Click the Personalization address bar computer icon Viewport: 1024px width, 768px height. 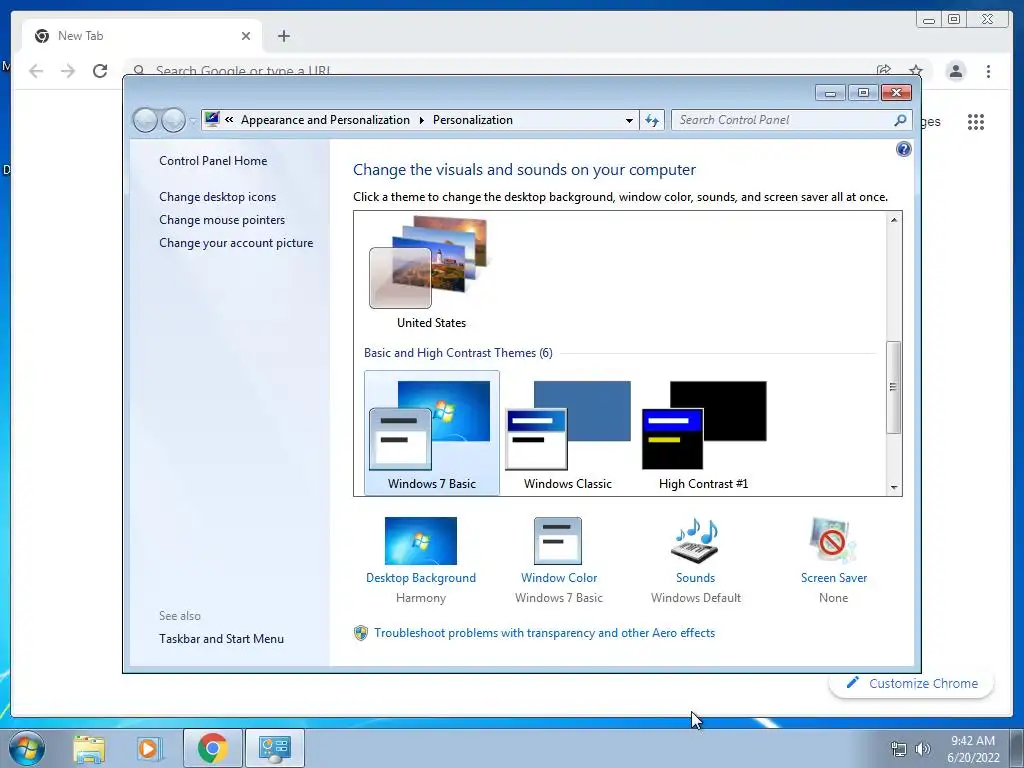click(x=212, y=119)
